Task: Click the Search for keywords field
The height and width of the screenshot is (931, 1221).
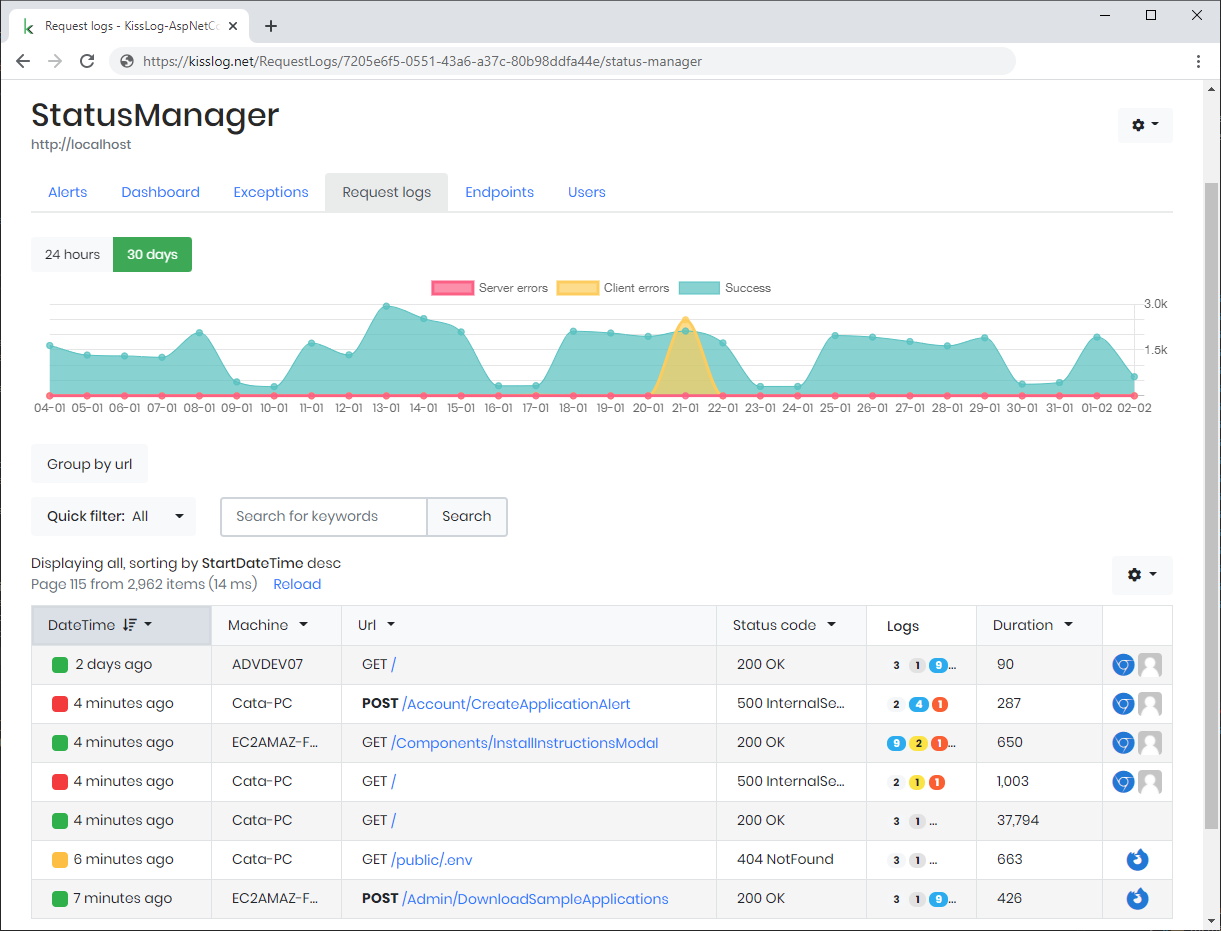Action: point(324,517)
